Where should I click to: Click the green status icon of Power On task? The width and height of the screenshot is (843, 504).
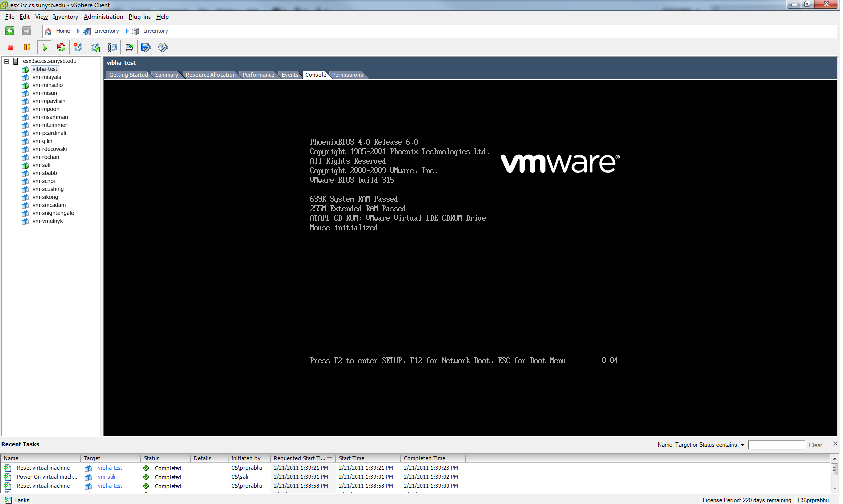[x=146, y=477]
